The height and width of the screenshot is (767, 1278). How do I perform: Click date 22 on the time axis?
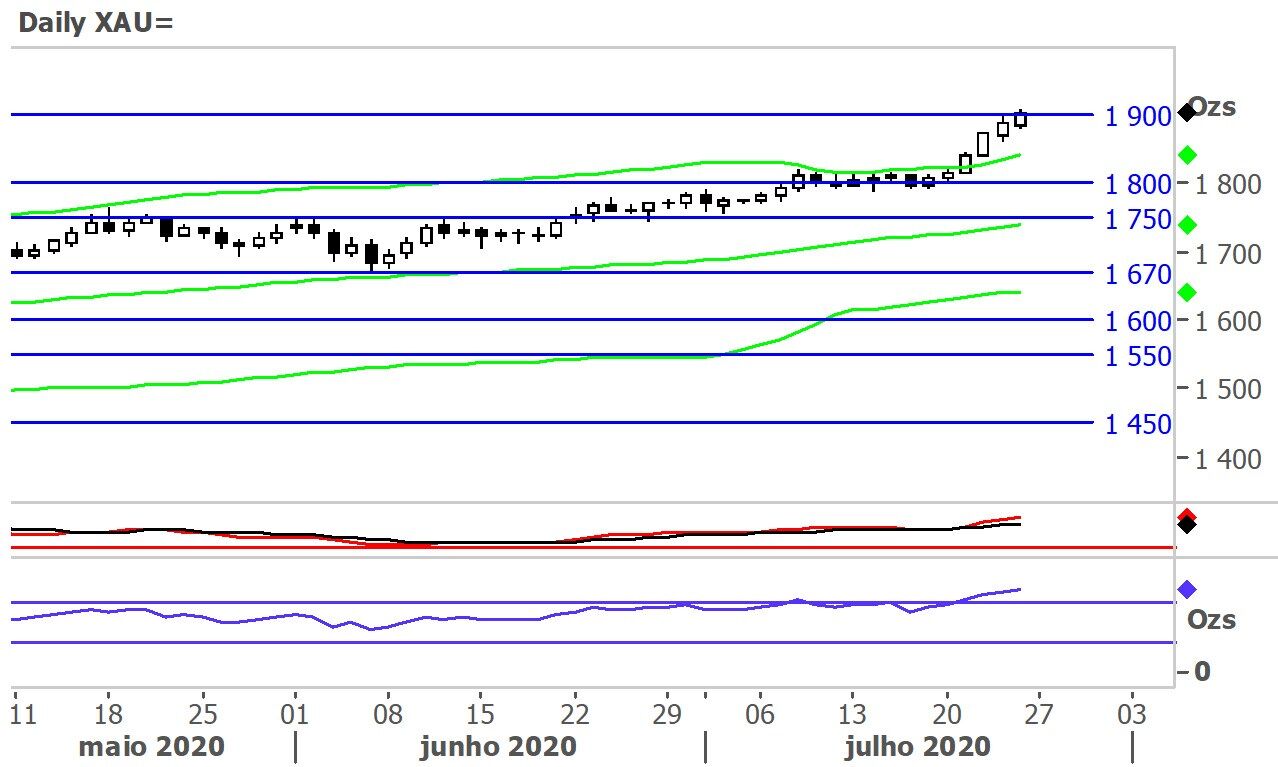point(574,716)
